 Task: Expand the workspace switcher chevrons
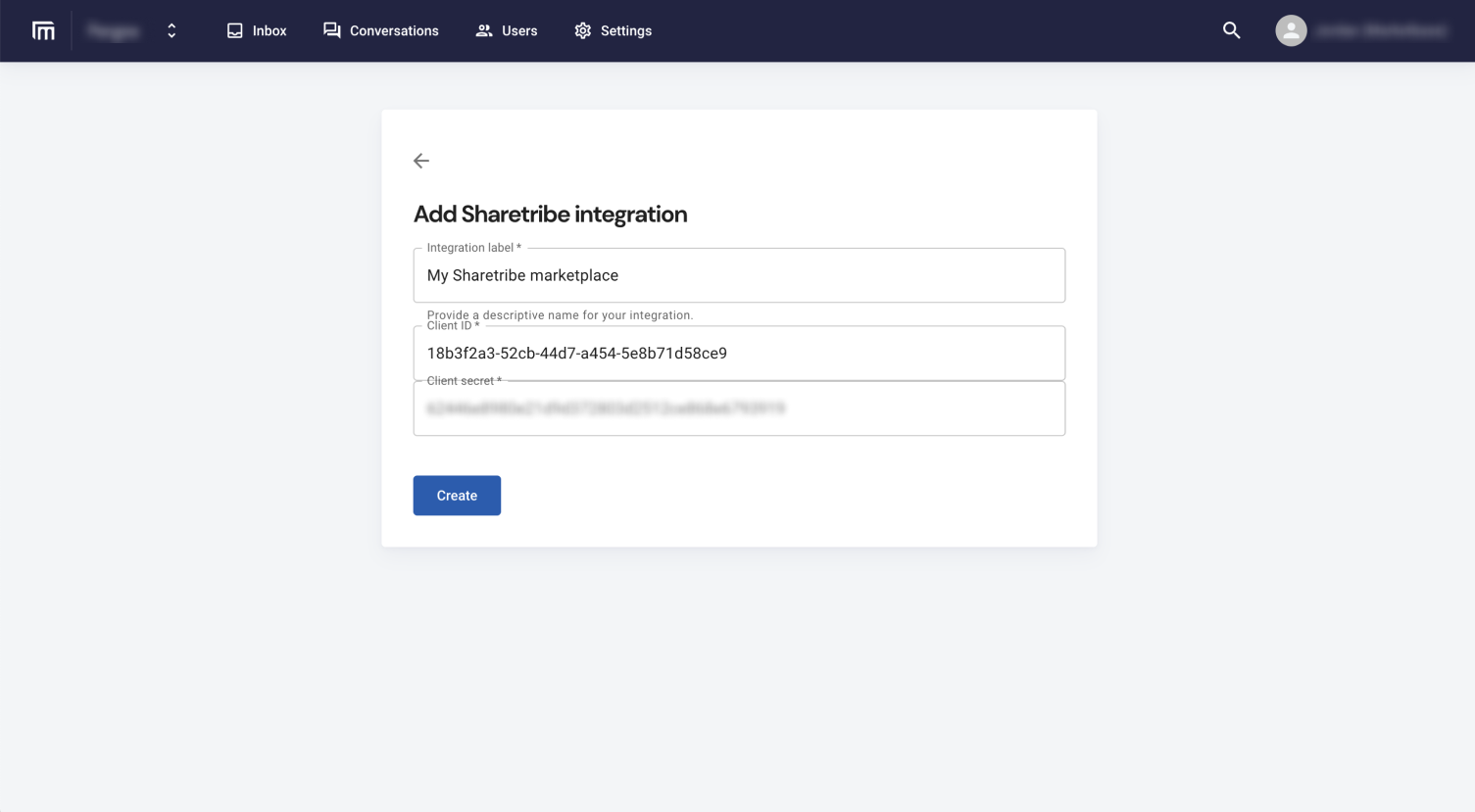172,31
